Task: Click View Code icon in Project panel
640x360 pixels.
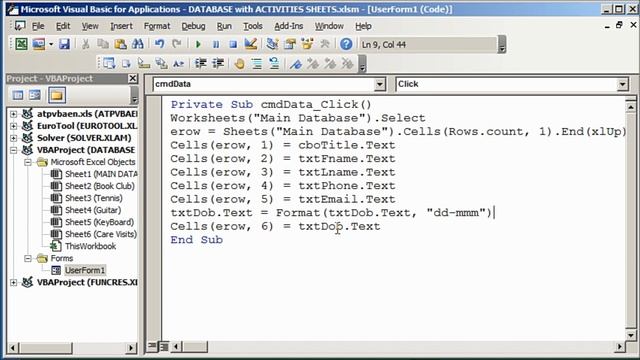Action: [x=18, y=96]
